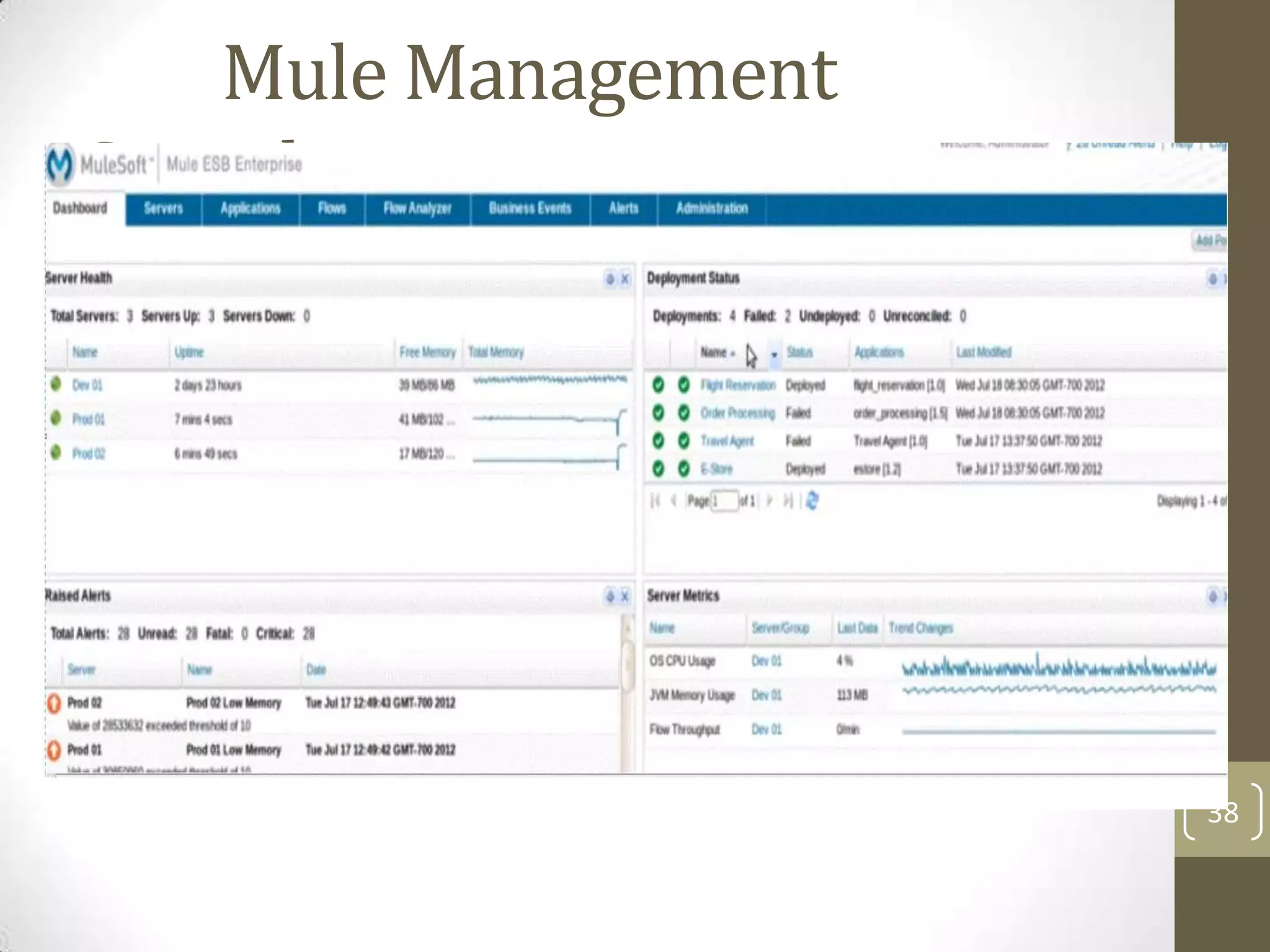Sort alerts by Date column
This screenshot has height=952, width=1270.
click(x=316, y=670)
